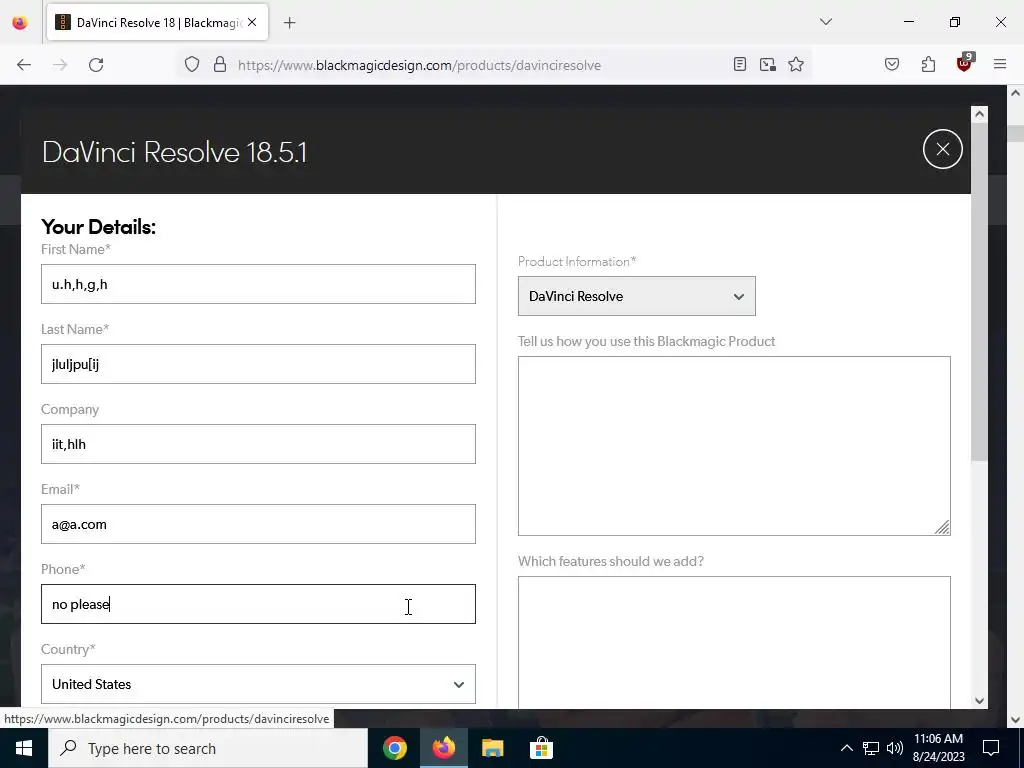The width and height of the screenshot is (1024, 768).
Task: Open Microsoft Store from taskbar
Action: pos(541,748)
